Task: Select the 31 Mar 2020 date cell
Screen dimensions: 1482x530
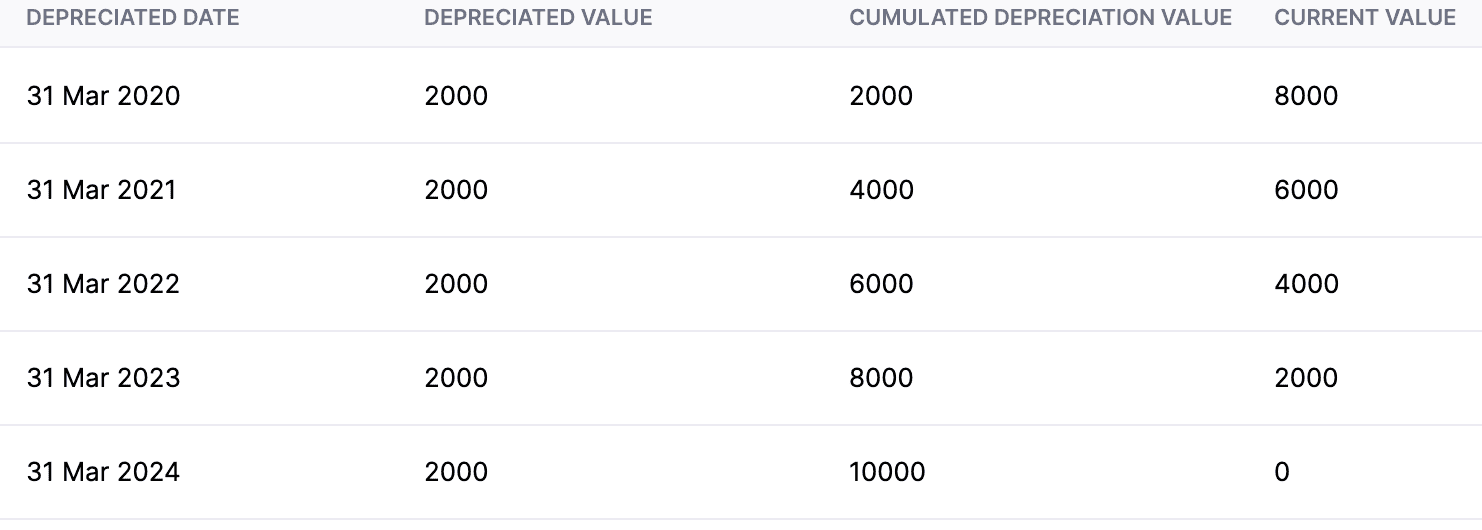Action: pos(103,96)
